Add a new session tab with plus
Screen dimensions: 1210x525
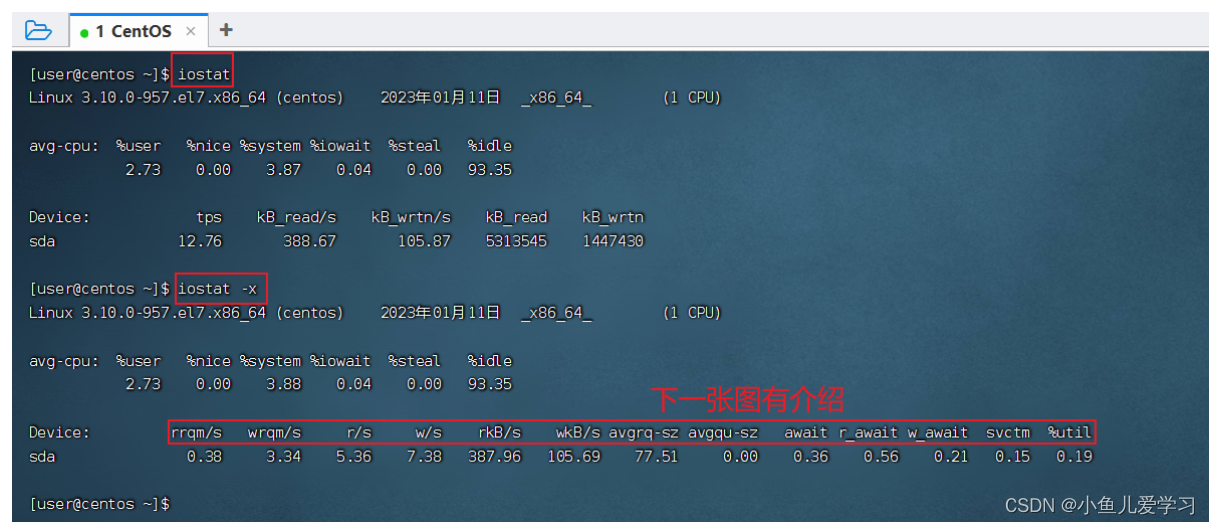pos(226,30)
